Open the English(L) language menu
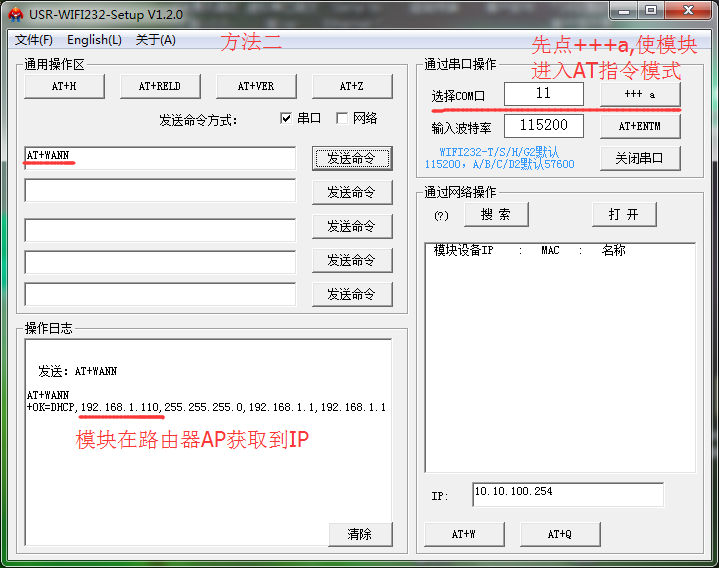 point(94,40)
